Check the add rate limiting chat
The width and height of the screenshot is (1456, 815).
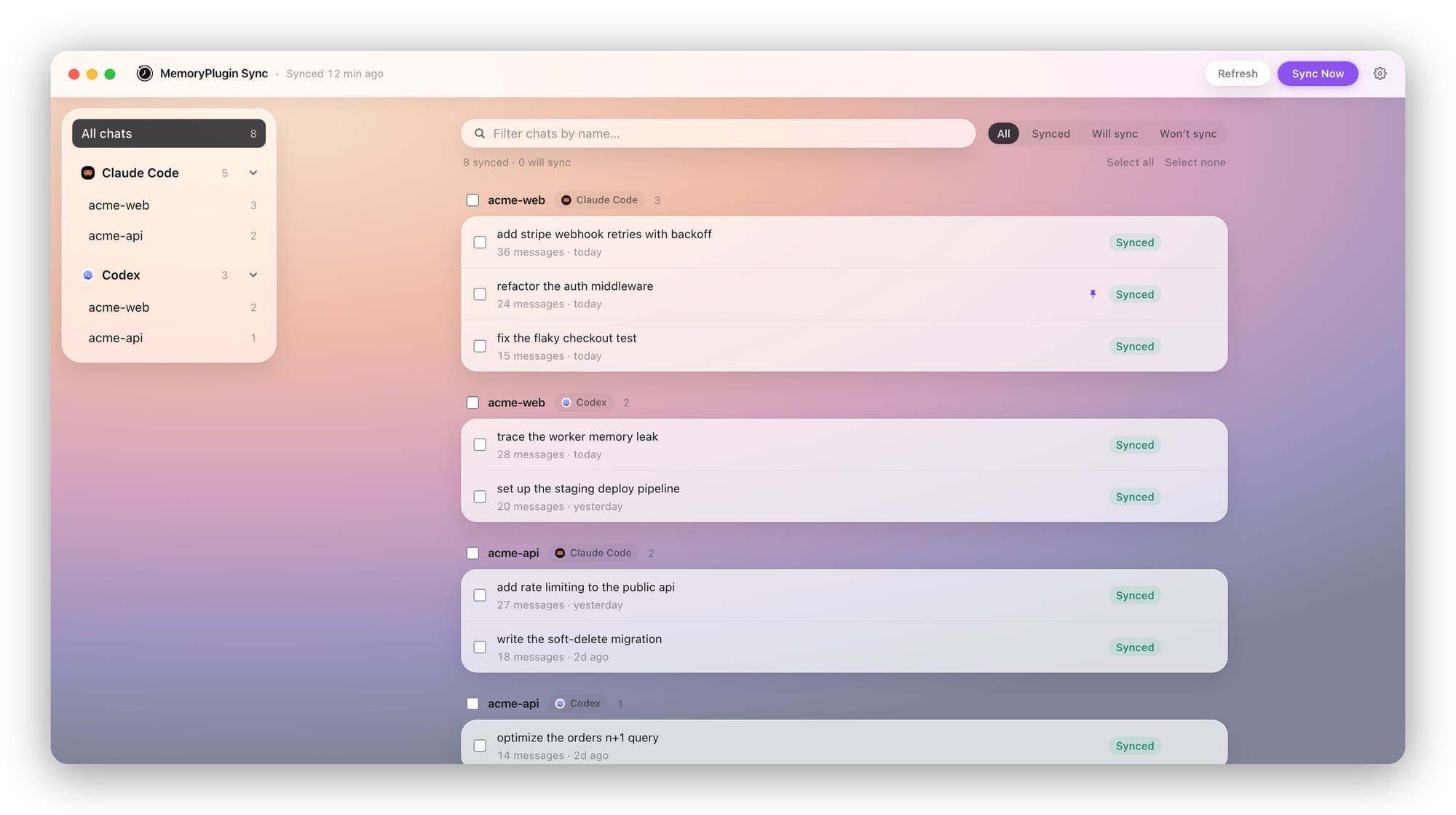pos(480,595)
